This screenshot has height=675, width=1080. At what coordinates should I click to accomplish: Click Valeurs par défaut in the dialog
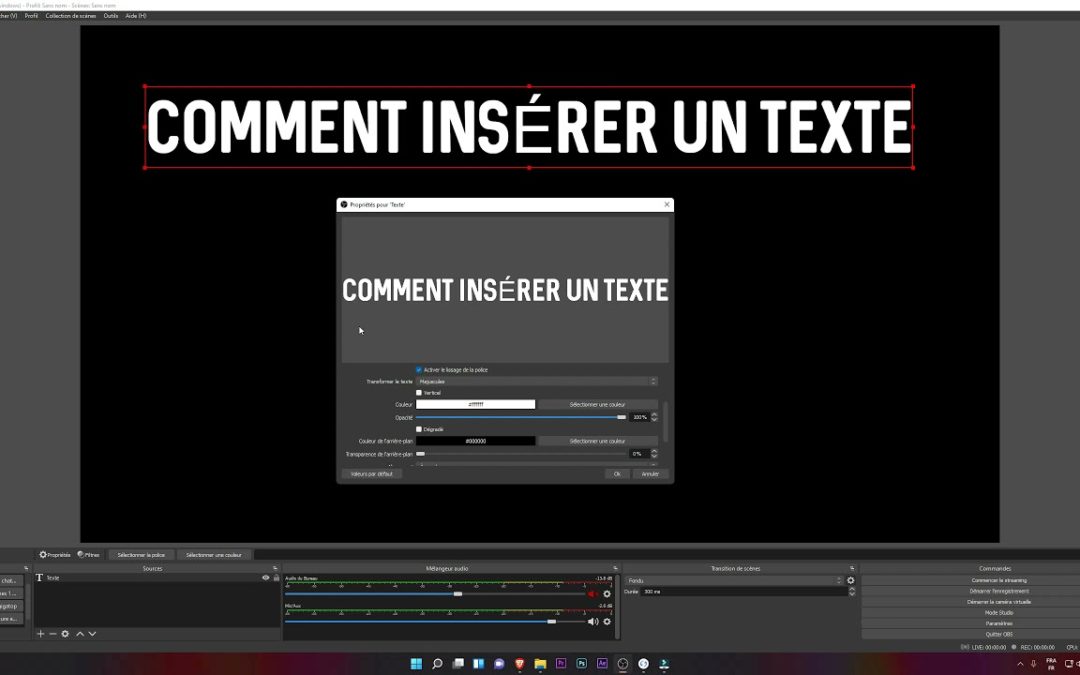coord(371,473)
